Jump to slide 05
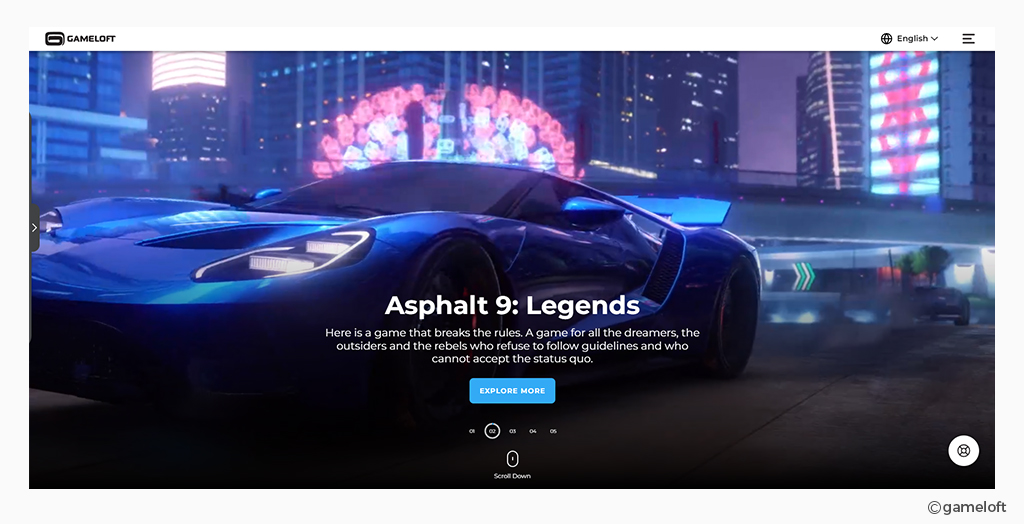Image resolution: width=1024 pixels, height=524 pixels. [x=553, y=431]
